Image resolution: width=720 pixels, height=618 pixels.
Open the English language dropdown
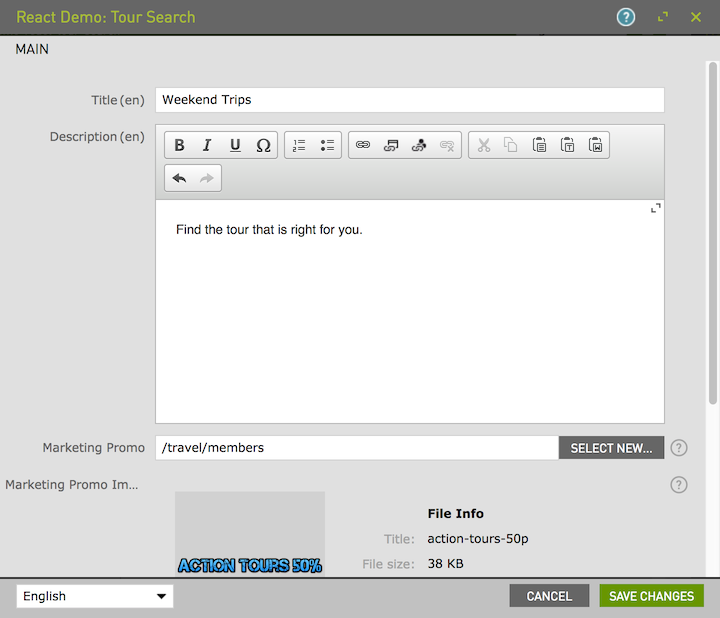pyautogui.click(x=95, y=596)
